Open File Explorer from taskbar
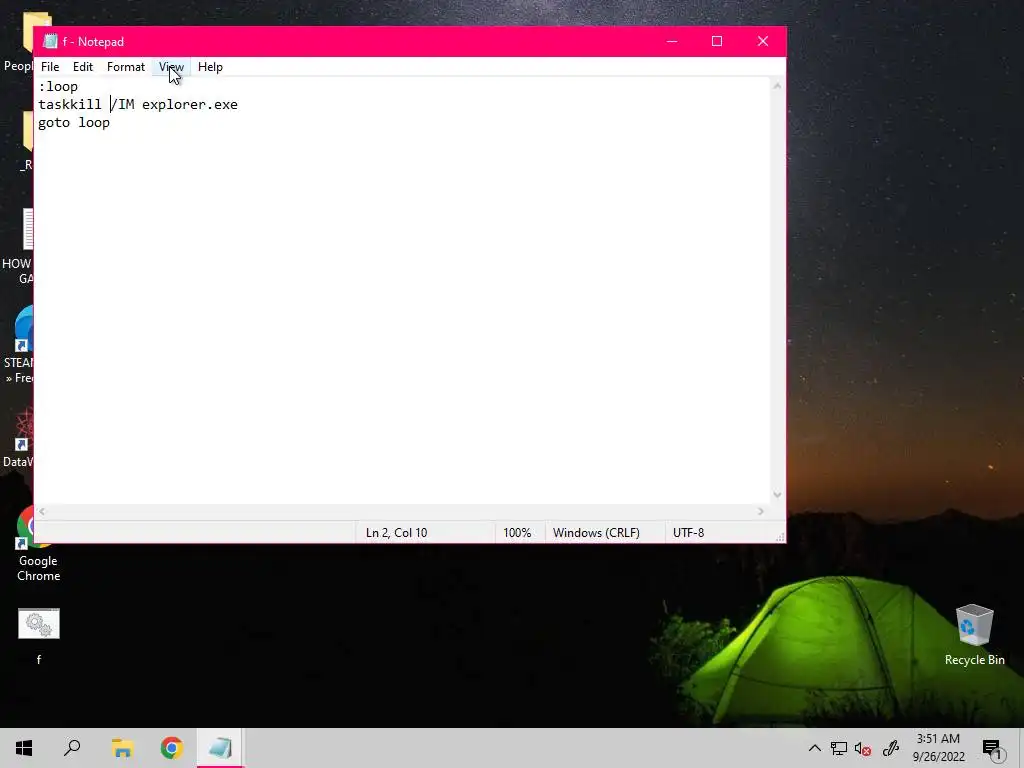 click(122, 748)
